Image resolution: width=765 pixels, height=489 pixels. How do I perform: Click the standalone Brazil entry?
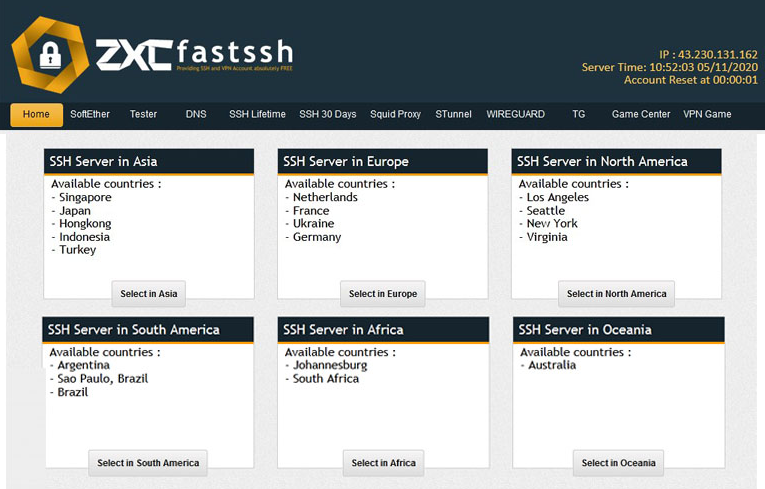pyautogui.click(x=72, y=392)
